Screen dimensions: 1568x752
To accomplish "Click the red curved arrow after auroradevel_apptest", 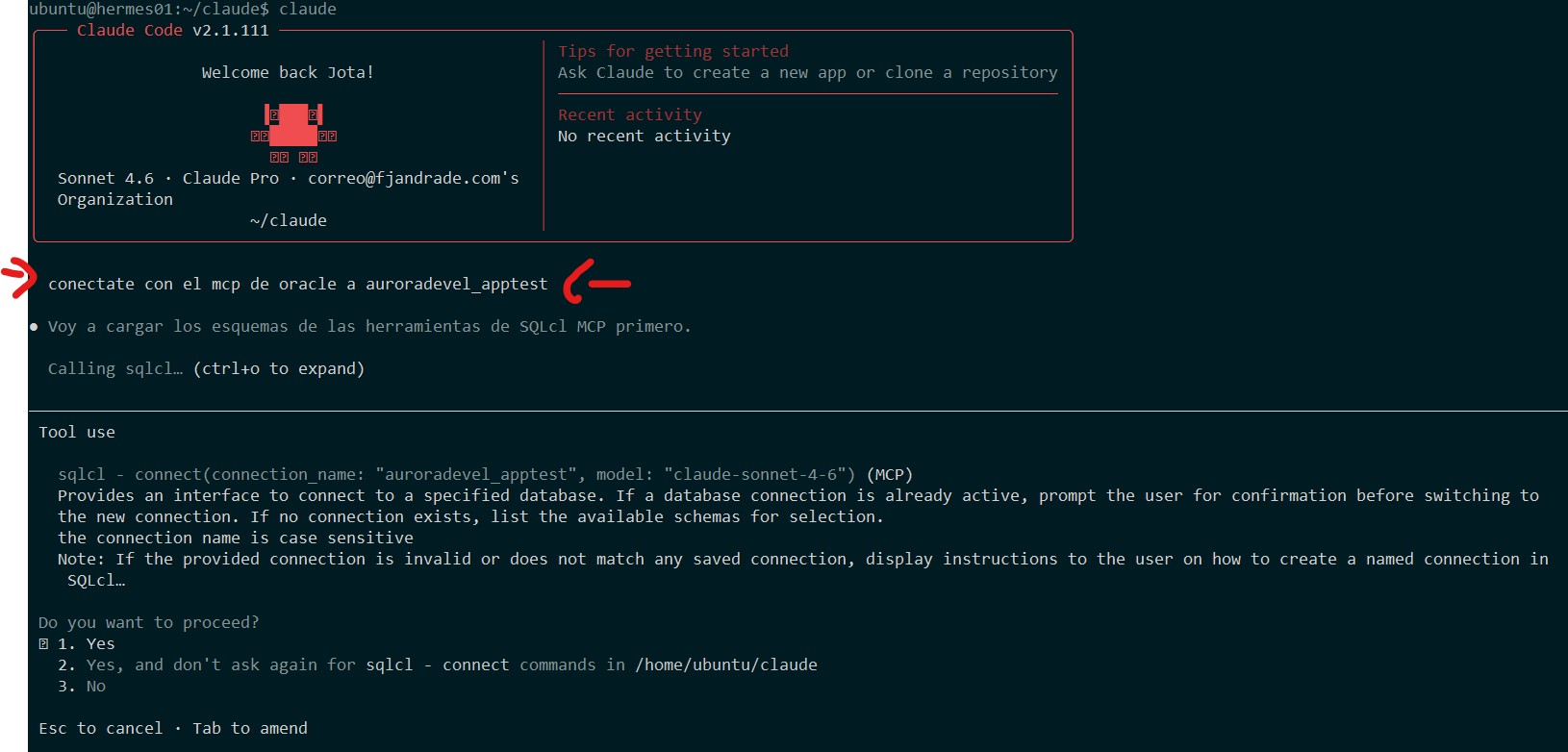I will 595,282.
